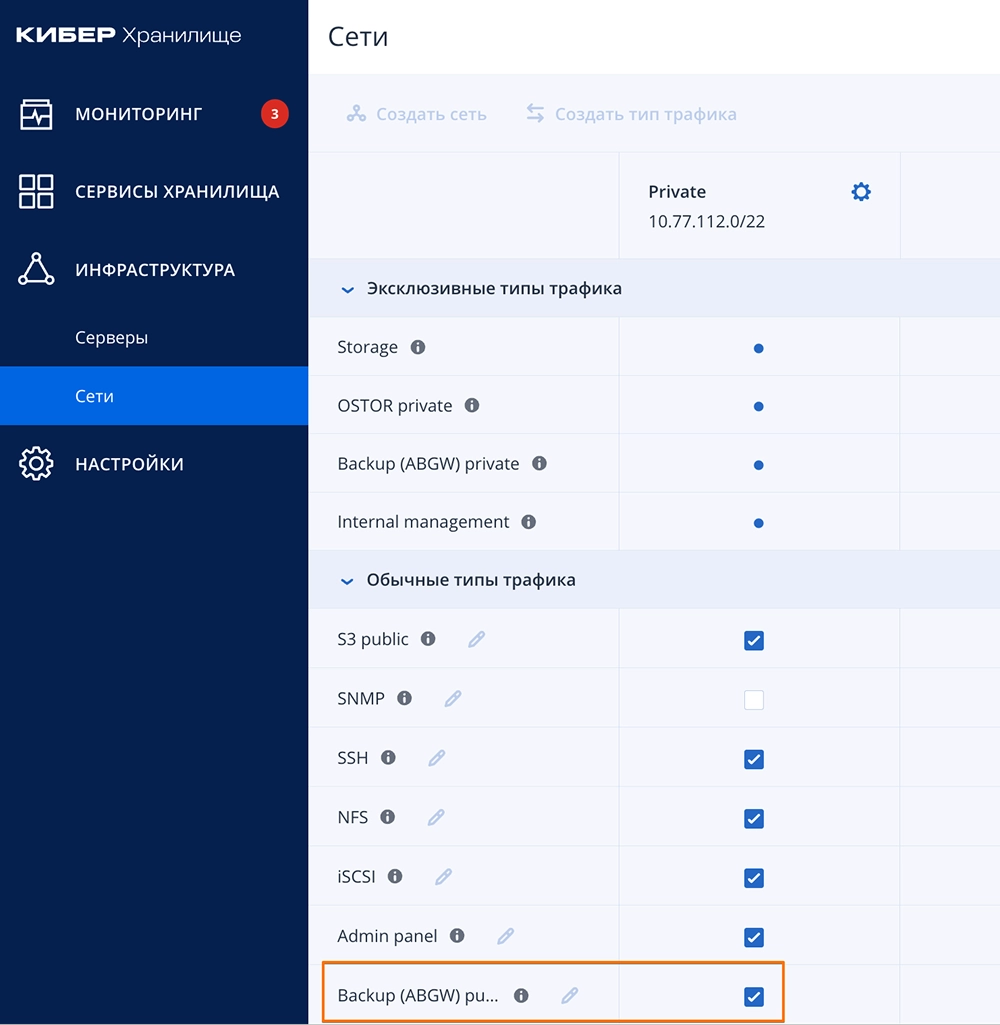Screen dimensions: 1000x1025
Task: Disable SSH checkbox on Private network
Action: [x=754, y=760]
